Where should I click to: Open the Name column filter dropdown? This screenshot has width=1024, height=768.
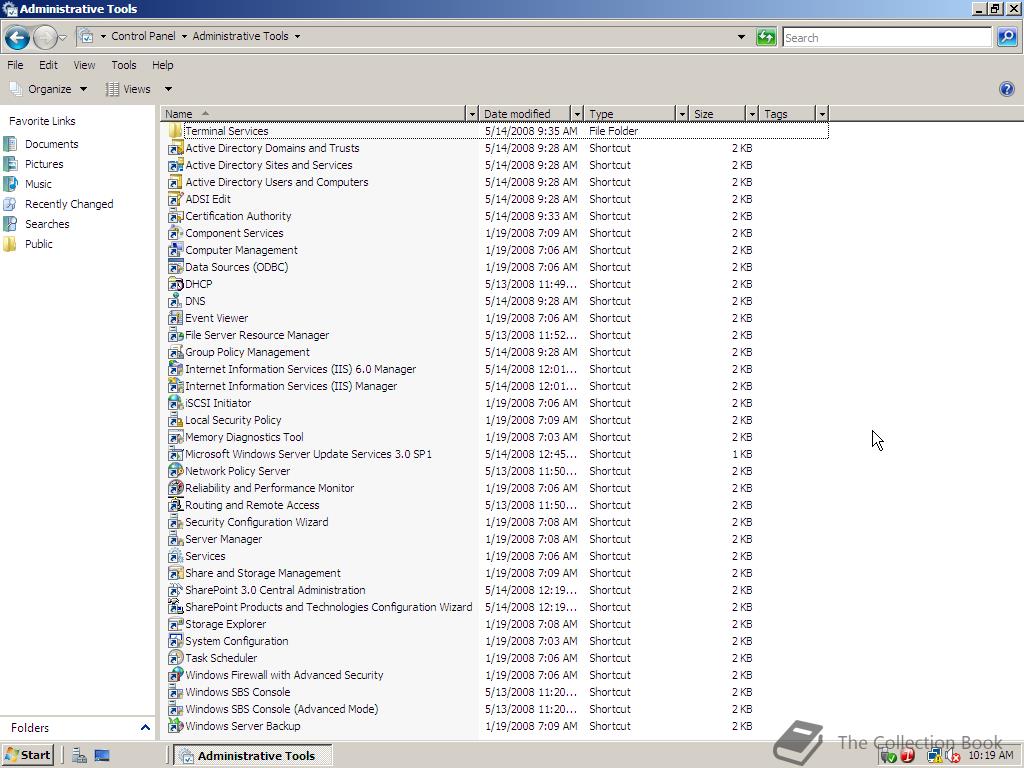pos(472,114)
